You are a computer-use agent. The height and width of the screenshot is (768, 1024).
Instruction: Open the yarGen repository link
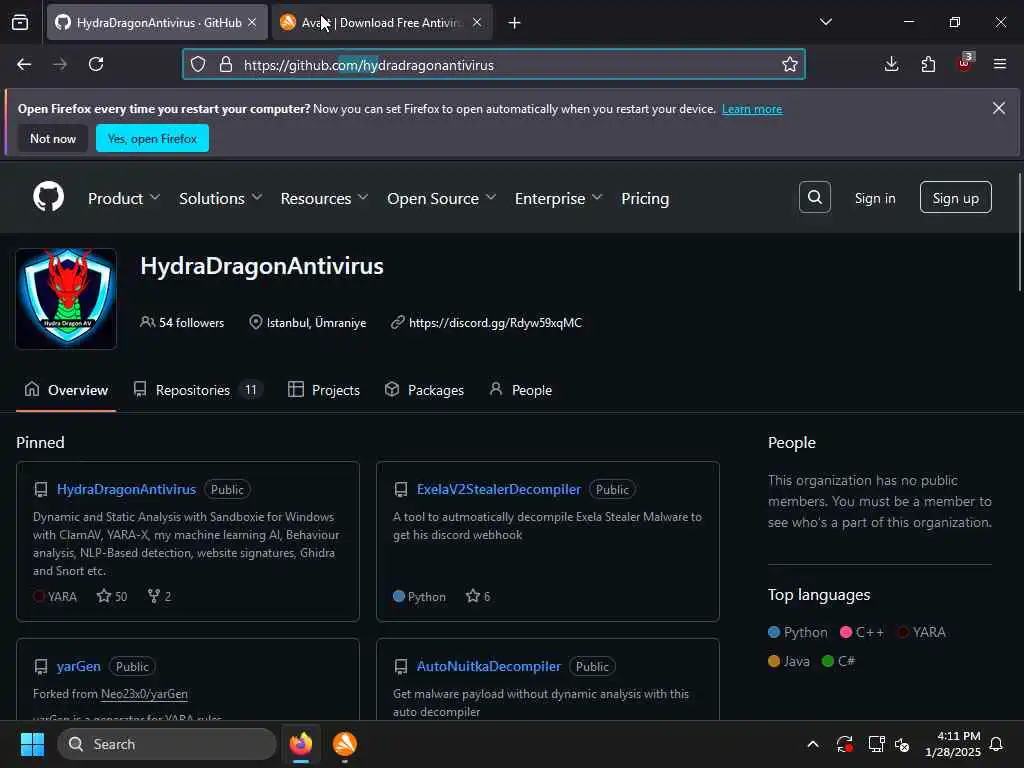click(x=78, y=666)
